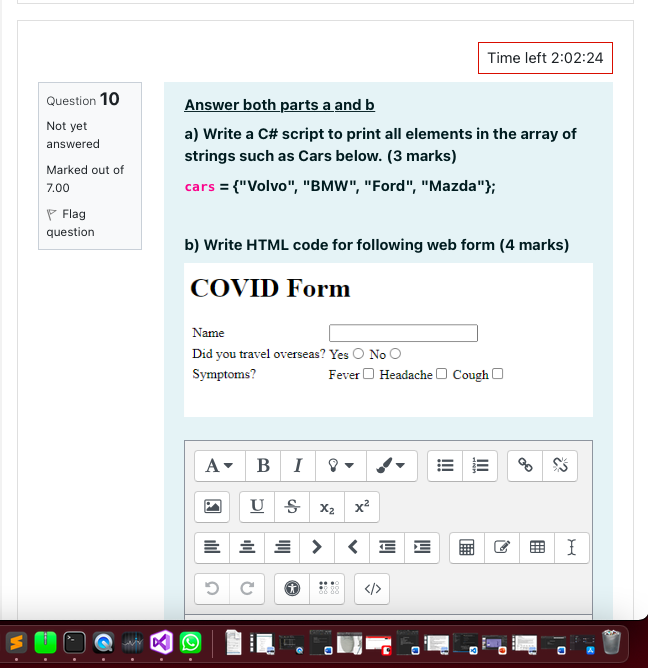Switch to HTML source code view

[372, 588]
